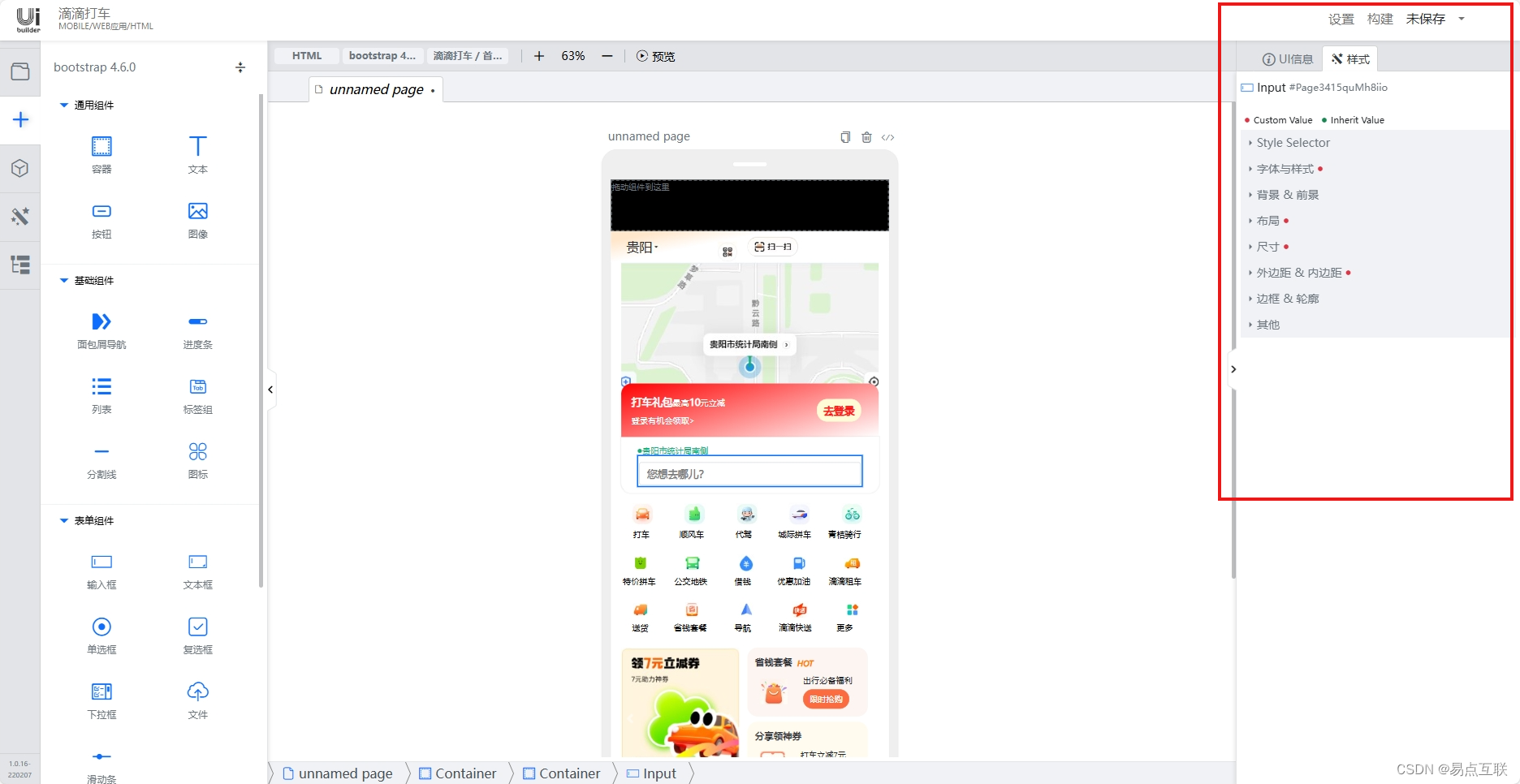The height and width of the screenshot is (784, 1520).
Task: Collapse the 通用组件 section
Action: [64, 105]
